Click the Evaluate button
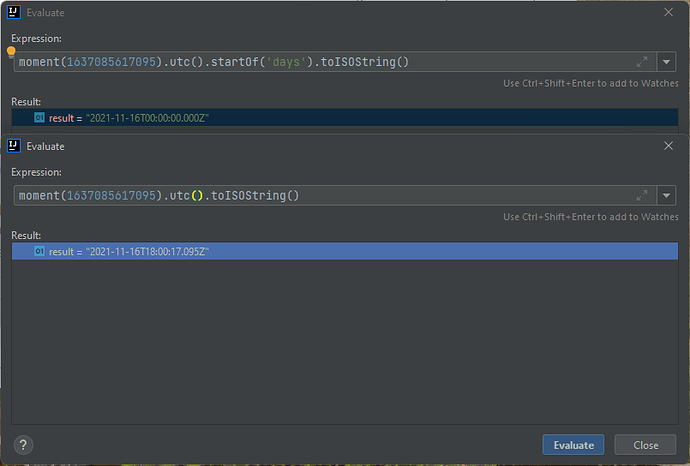 point(573,445)
